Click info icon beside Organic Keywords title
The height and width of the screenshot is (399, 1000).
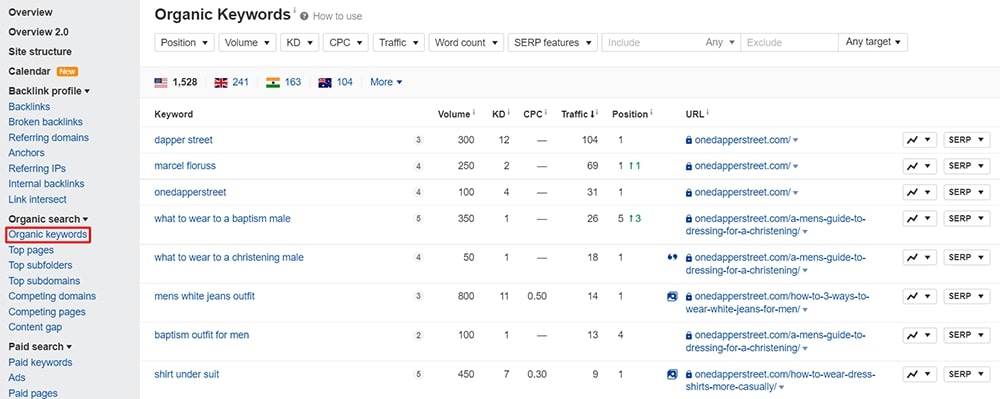[x=295, y=11]
